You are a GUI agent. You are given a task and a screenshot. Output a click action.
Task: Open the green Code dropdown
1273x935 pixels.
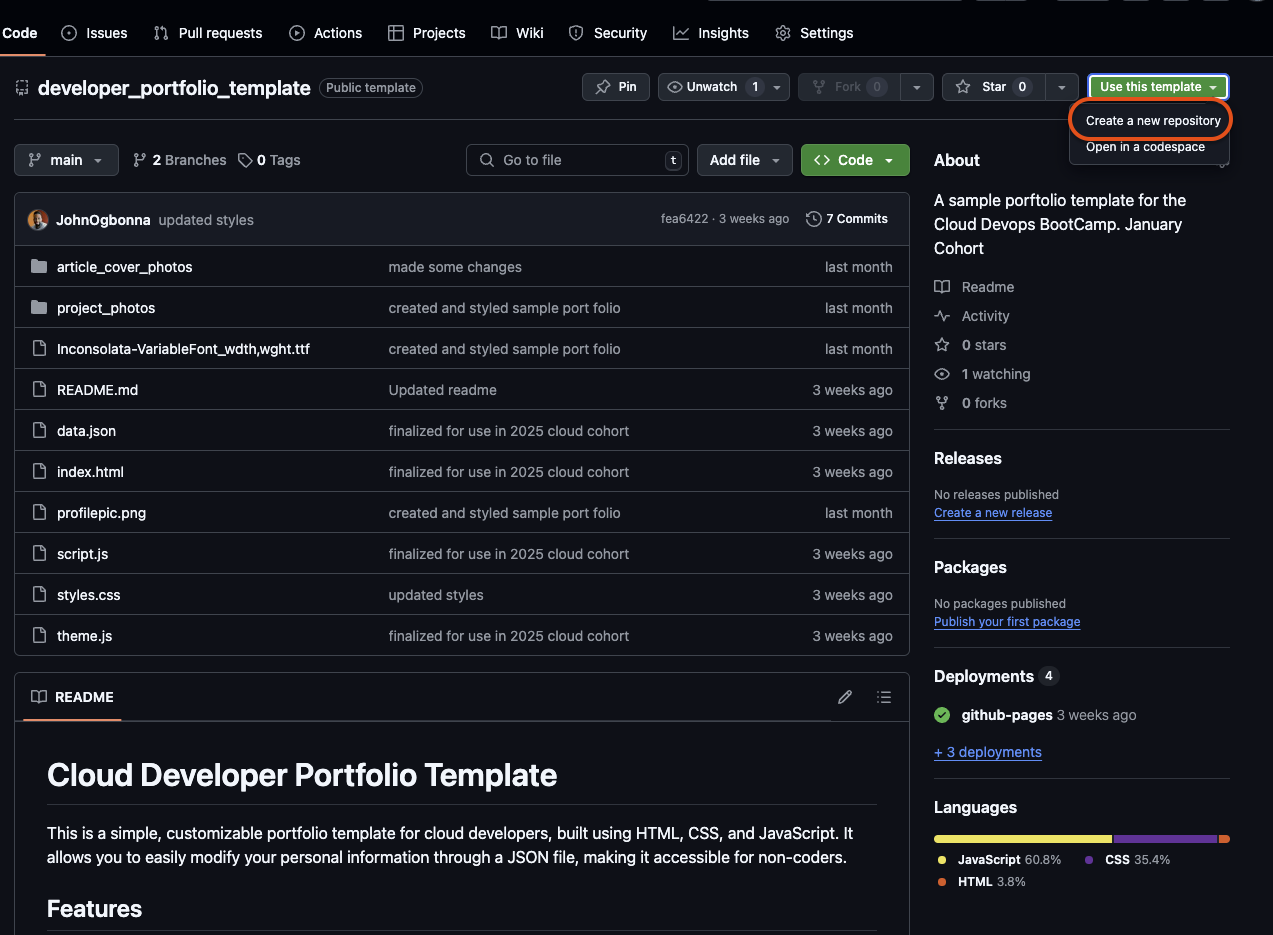coord(855,160)
